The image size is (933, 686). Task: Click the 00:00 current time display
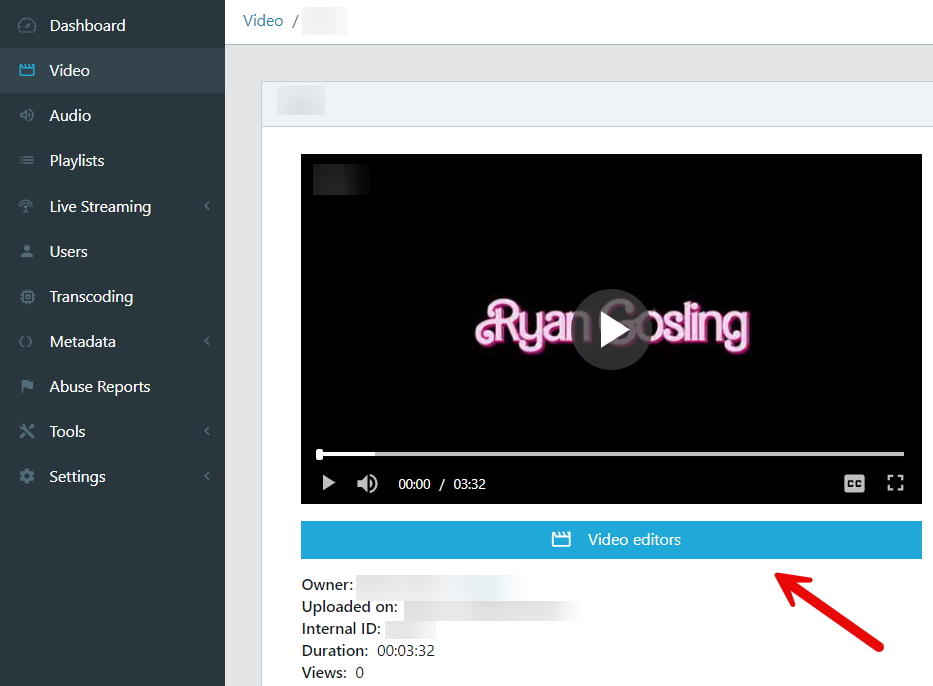(414, 484)
